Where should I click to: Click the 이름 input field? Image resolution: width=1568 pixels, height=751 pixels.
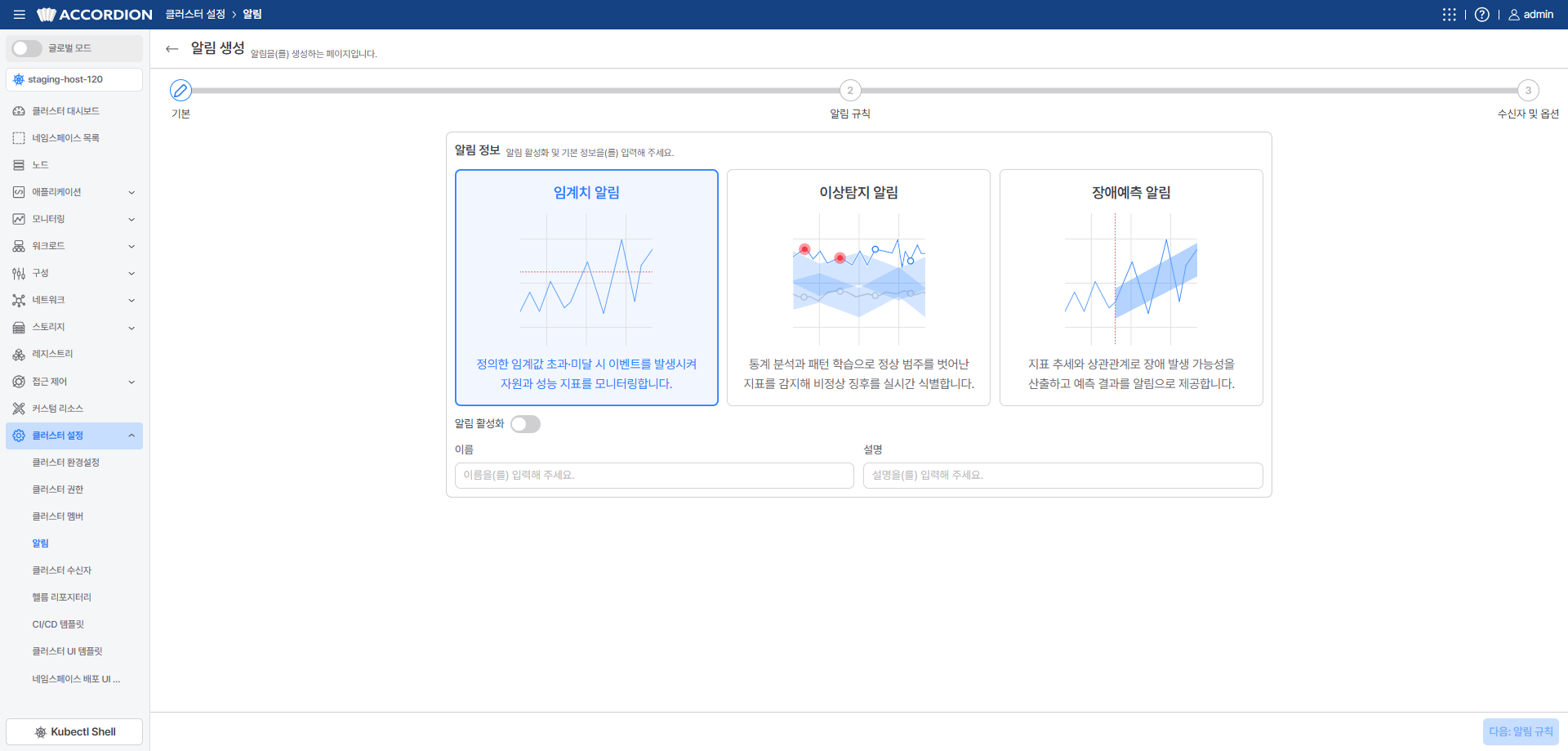click(654, 476)
